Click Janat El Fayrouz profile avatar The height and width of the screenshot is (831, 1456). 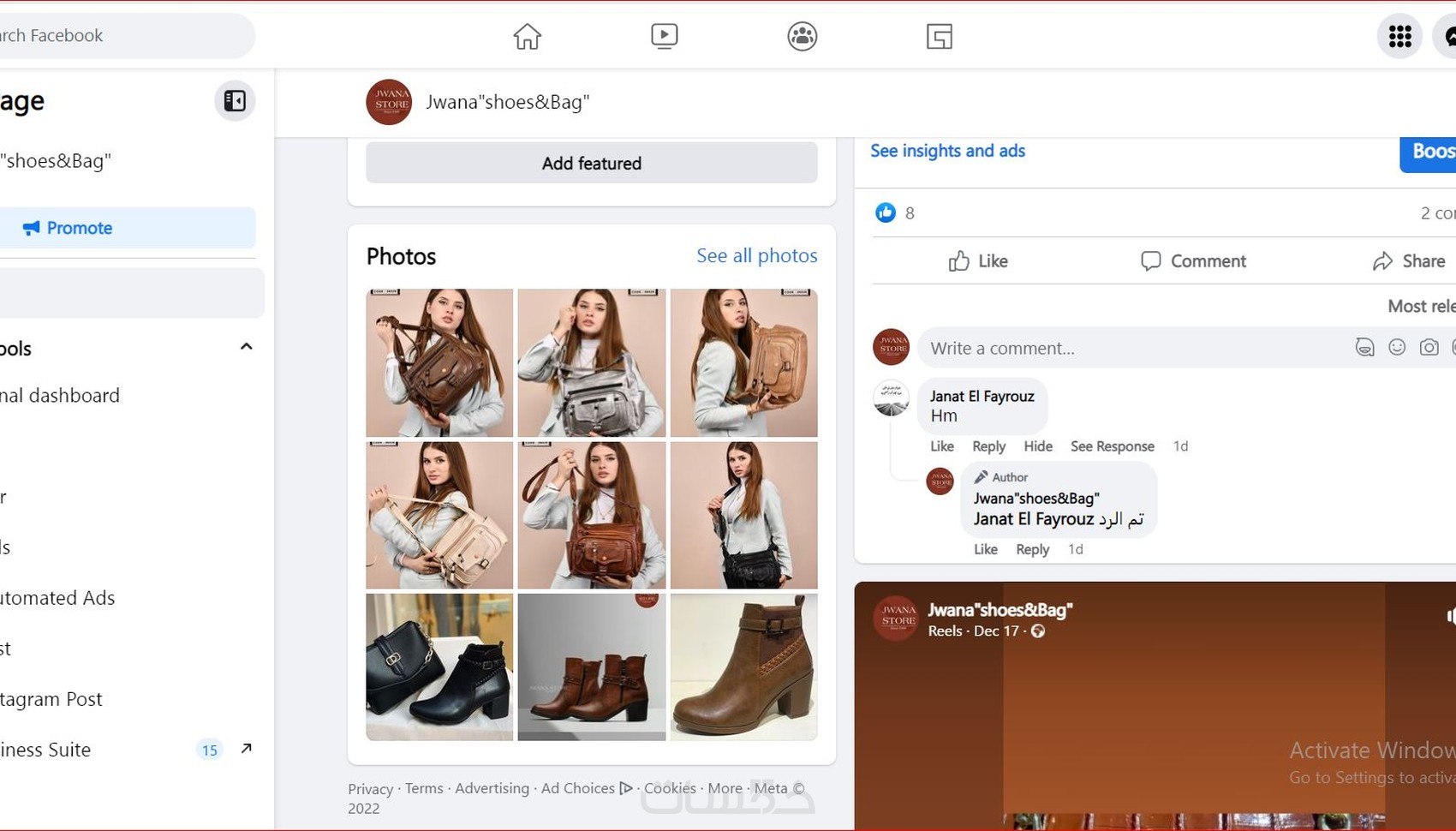click(x=891, y=398)
